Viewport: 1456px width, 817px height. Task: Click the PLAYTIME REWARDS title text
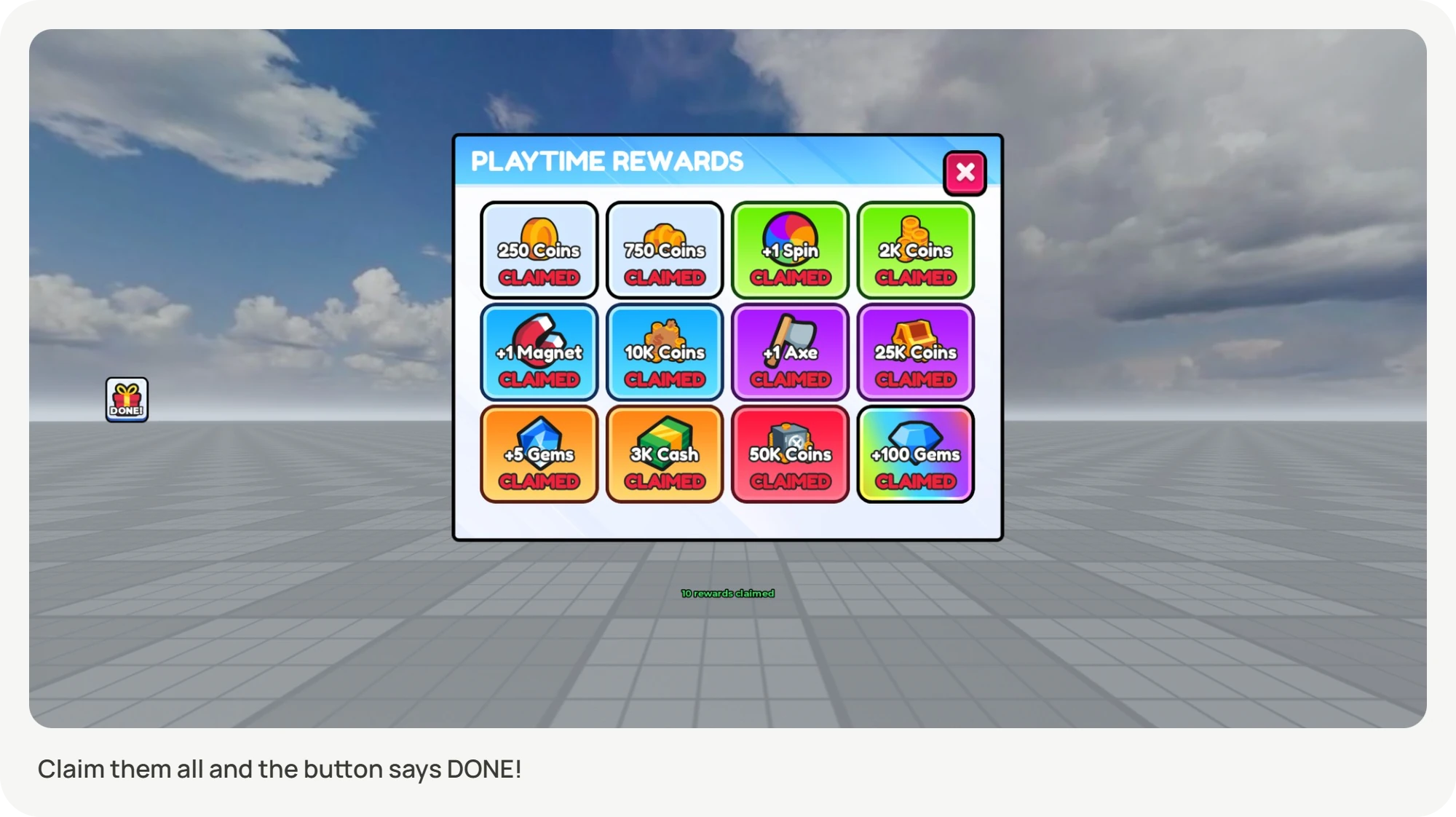tap(607, 161)
